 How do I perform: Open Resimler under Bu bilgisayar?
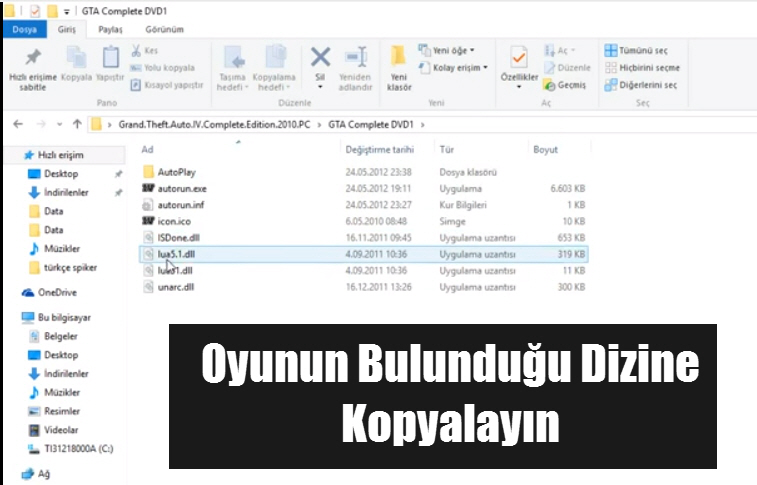[62, 411]
